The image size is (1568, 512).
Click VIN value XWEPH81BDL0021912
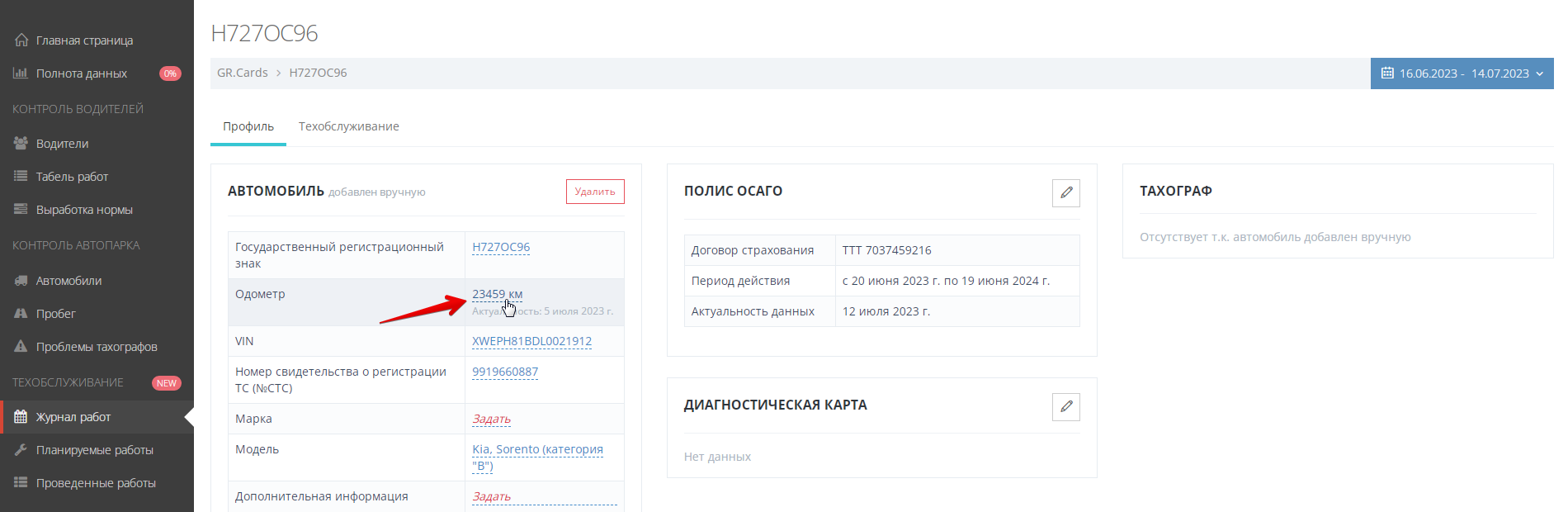(x=531, y=341)
